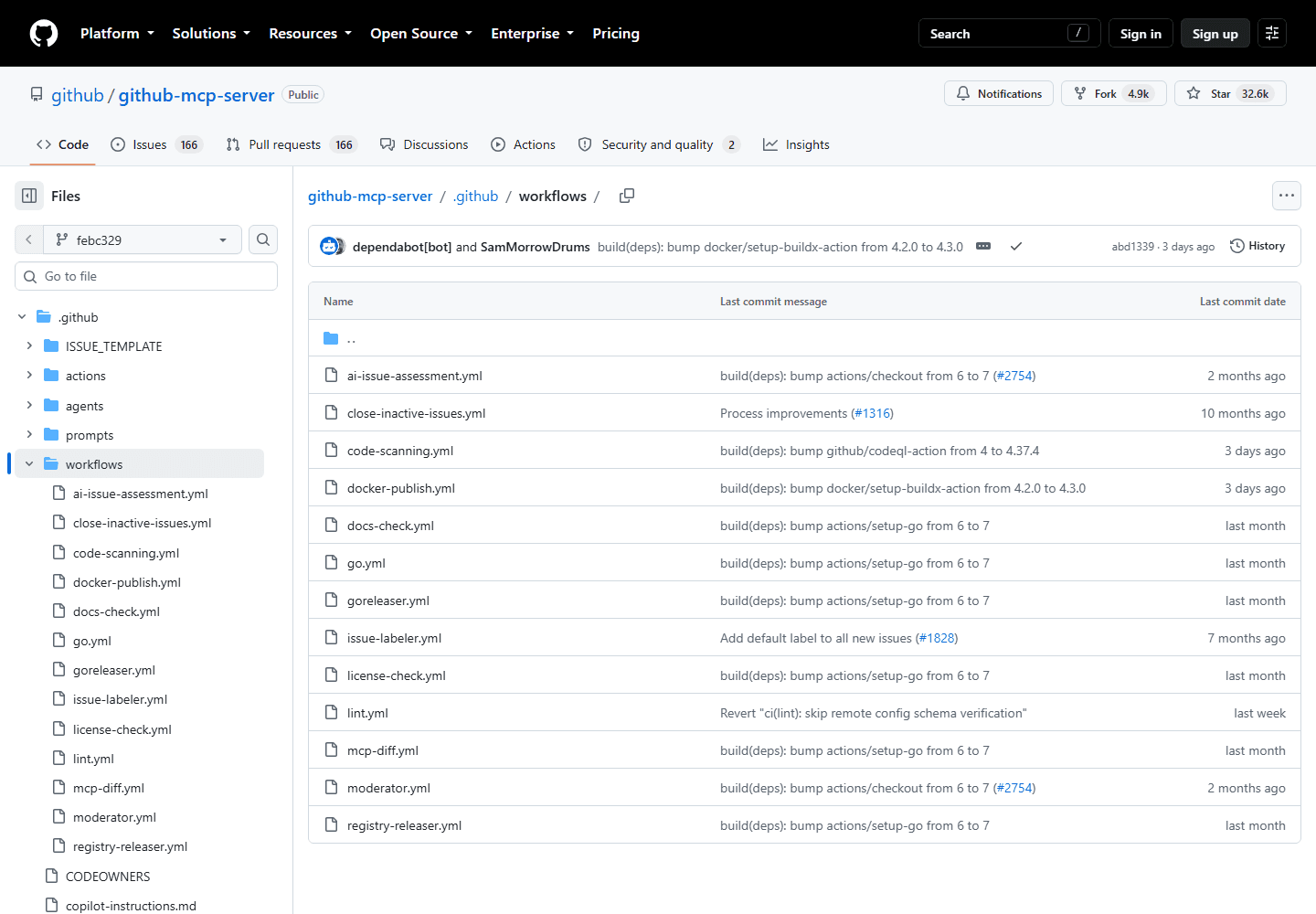Copy the workflows path to clipboard
The height and width of the screenshot is (914, 1316).
627,196
